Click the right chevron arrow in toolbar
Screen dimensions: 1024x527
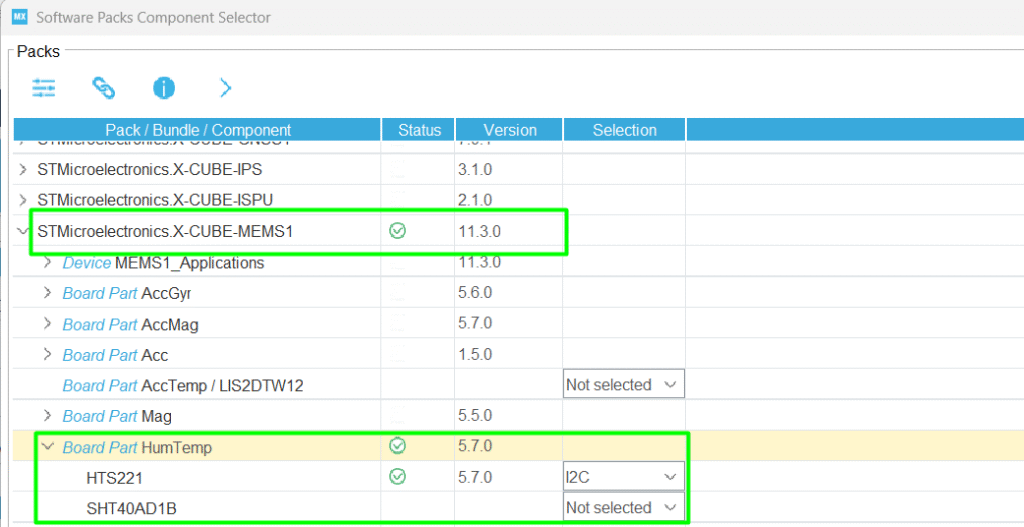pos(225,88)
